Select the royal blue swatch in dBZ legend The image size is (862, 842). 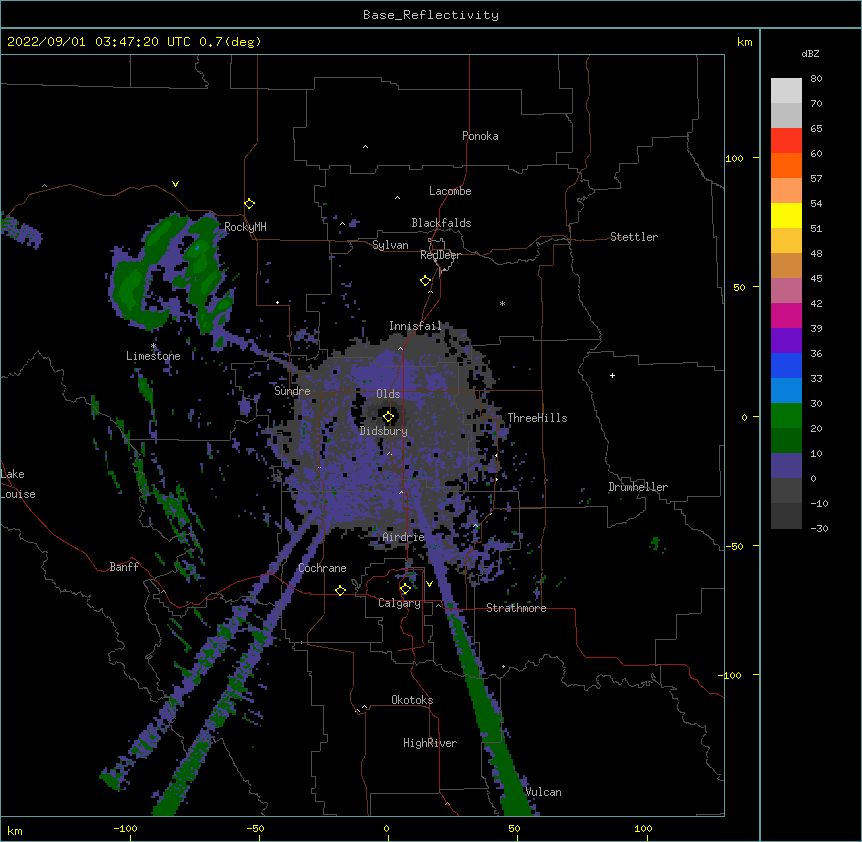pyautogui.click(x=786, y=365)
